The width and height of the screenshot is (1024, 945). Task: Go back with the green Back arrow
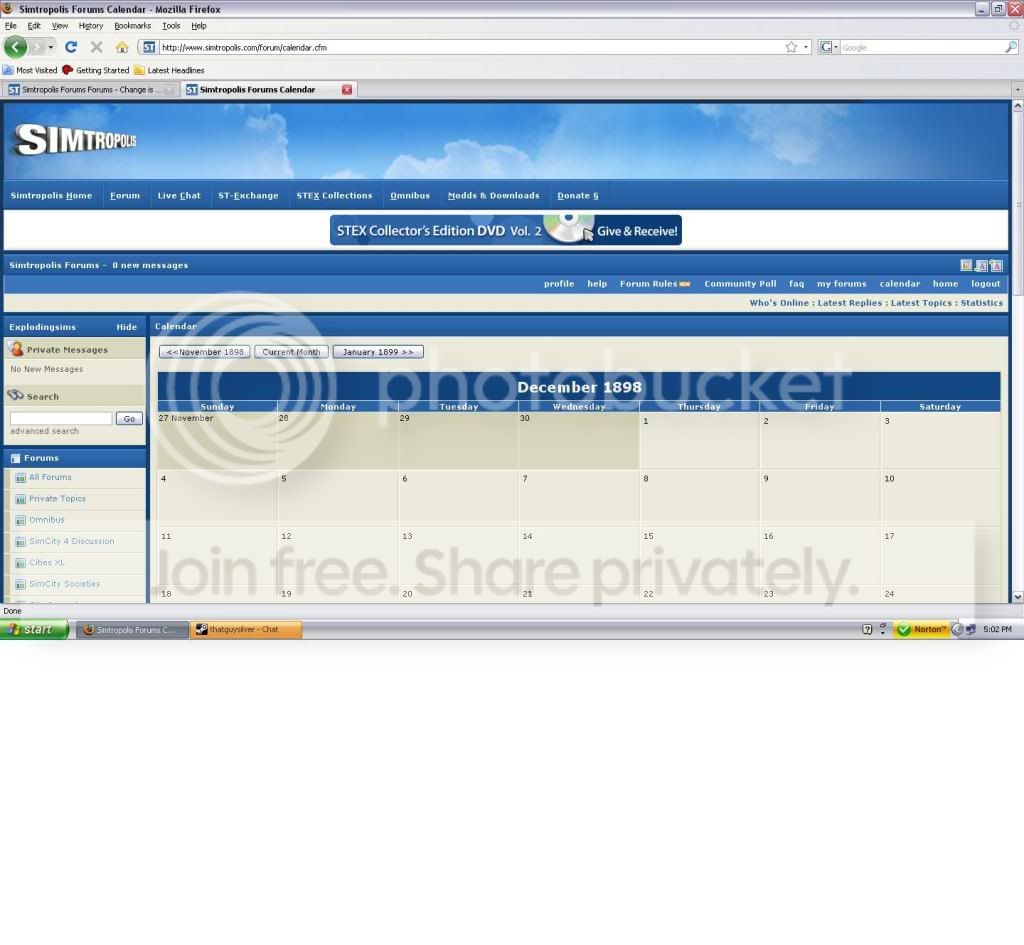point(16,47)
